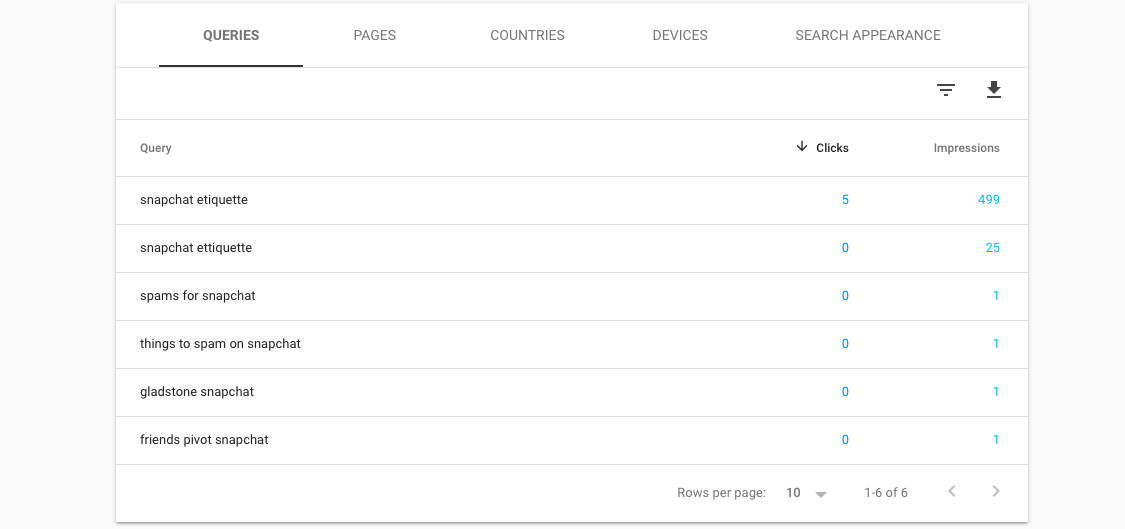Sort by the Clicks column header
The height and width of the screenshot is (529, 1125).
click(x=832, y=148)
